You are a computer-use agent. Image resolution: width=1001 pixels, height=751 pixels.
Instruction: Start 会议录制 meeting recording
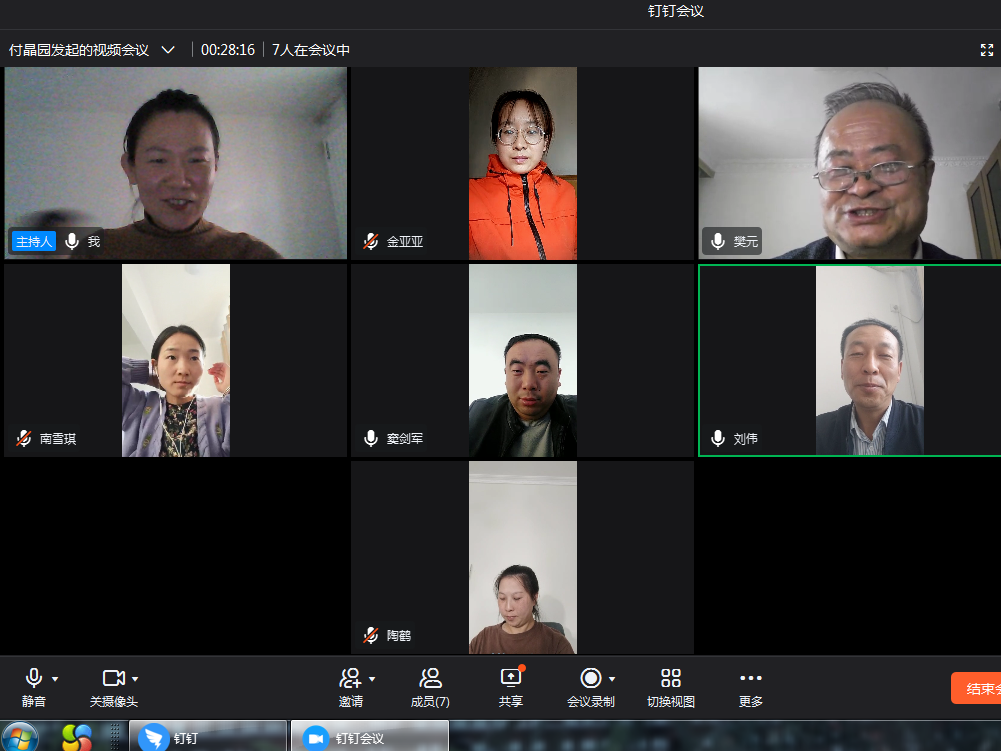point(591,678)
